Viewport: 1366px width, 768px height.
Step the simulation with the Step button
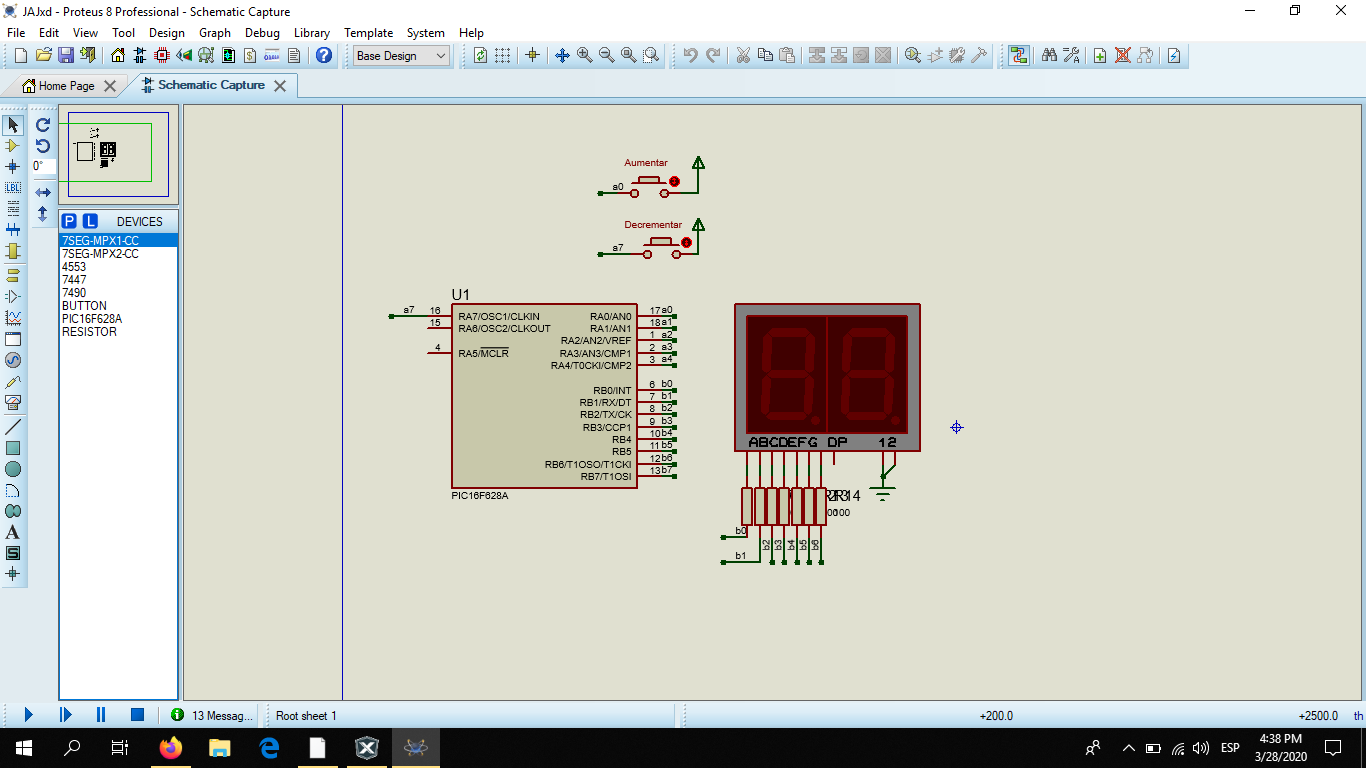point(65,715)
